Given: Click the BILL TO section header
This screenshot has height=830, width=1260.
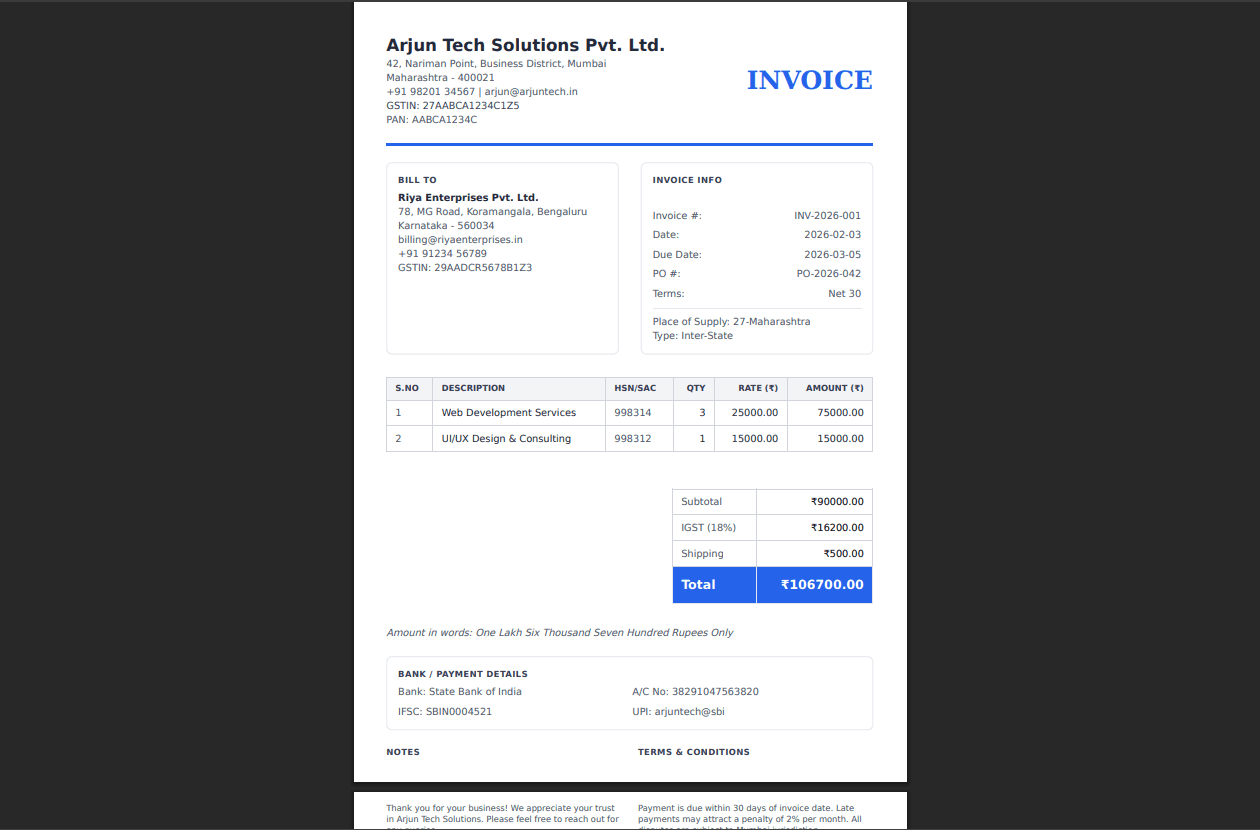Looking at the screenshot, I should click(x=417, y=180).
